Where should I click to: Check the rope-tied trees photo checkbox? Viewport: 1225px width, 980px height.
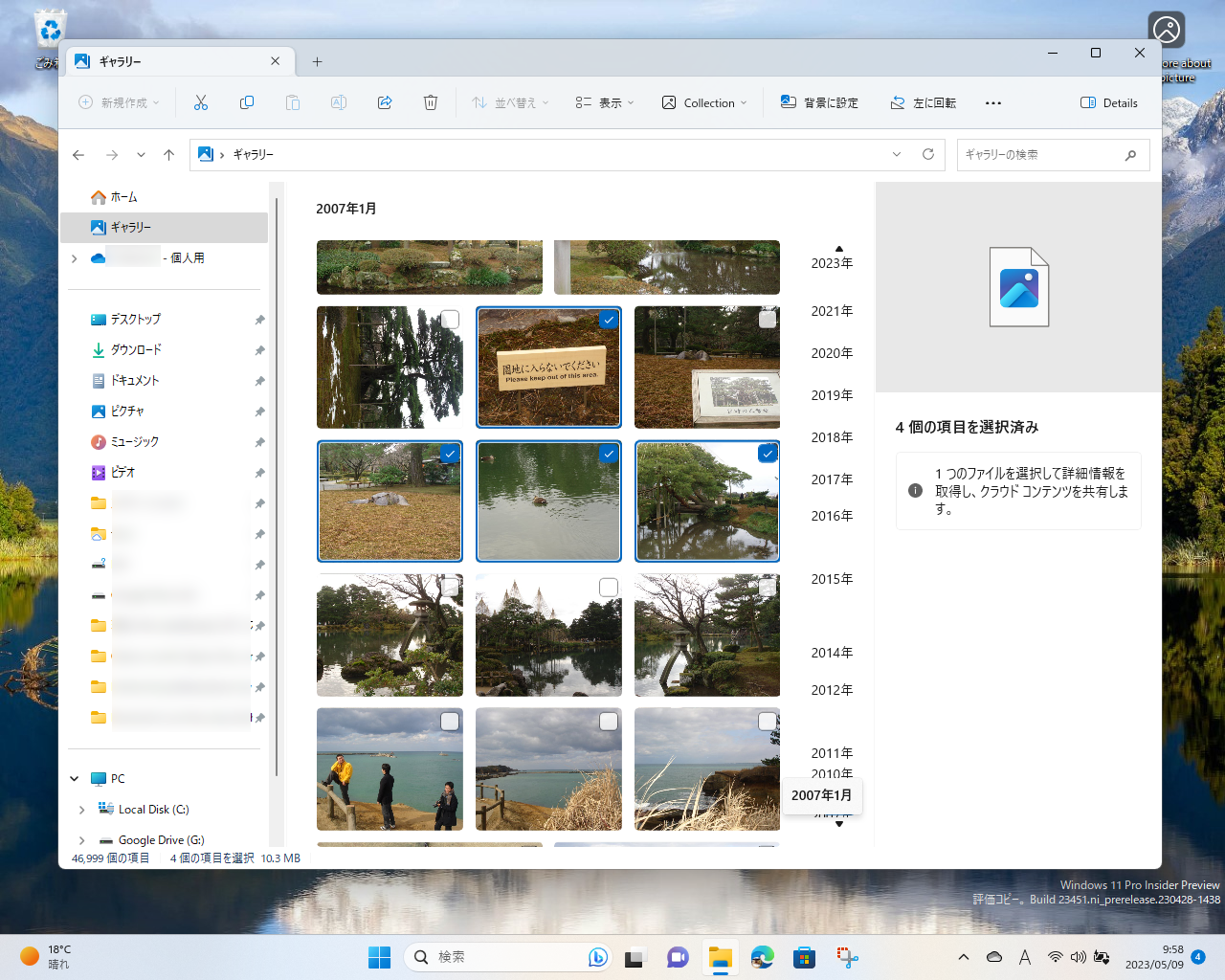pyautogui.click(x=609, y=588)
